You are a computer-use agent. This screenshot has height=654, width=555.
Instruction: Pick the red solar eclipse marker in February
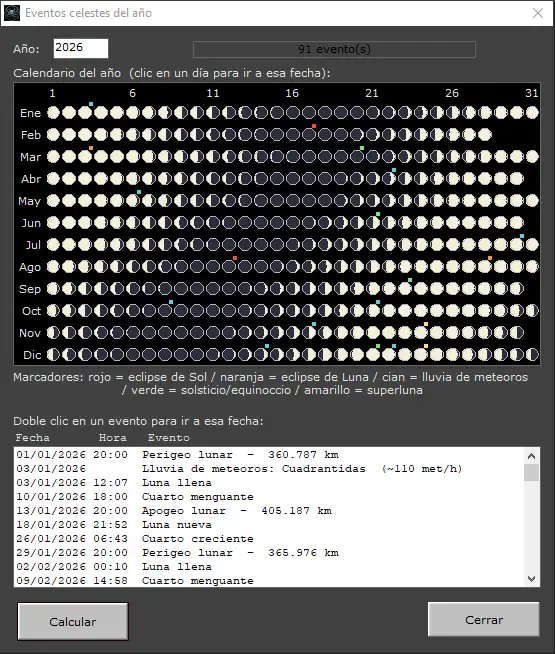(314, 126)
